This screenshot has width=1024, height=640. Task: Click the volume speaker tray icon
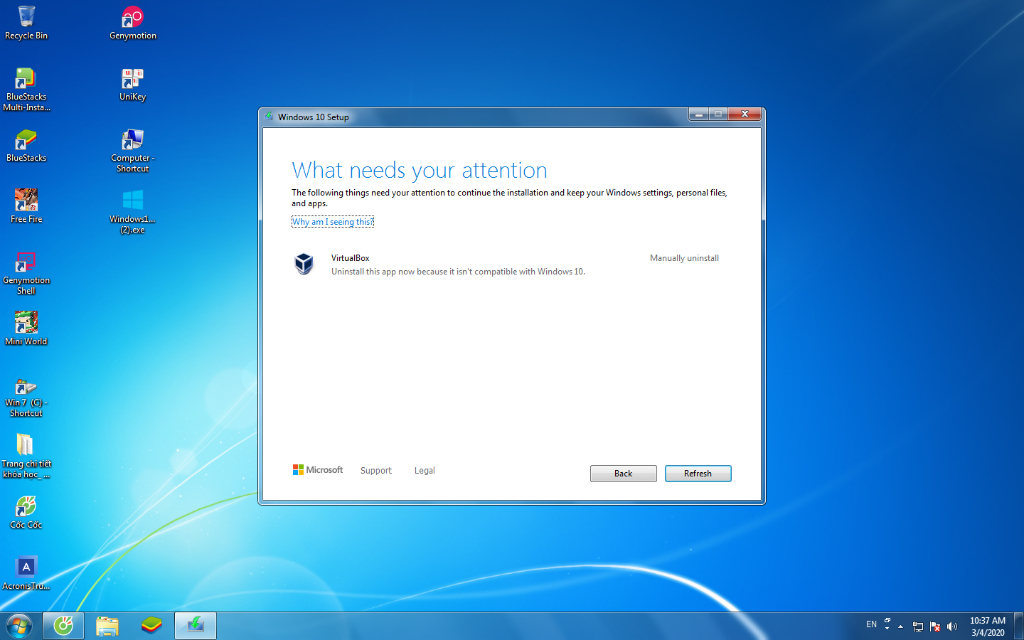point(952,626)
